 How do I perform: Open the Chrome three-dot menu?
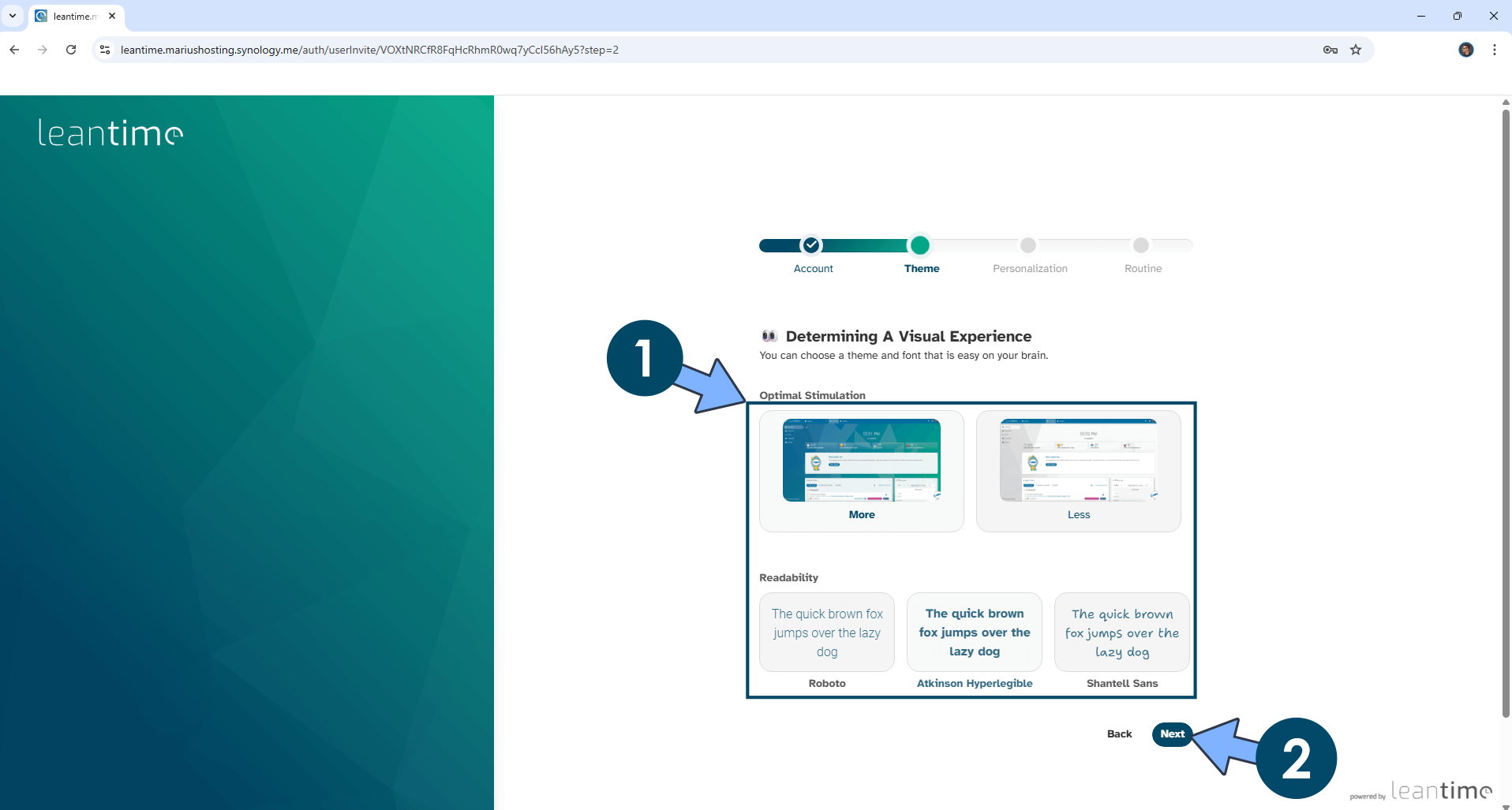1495,50
